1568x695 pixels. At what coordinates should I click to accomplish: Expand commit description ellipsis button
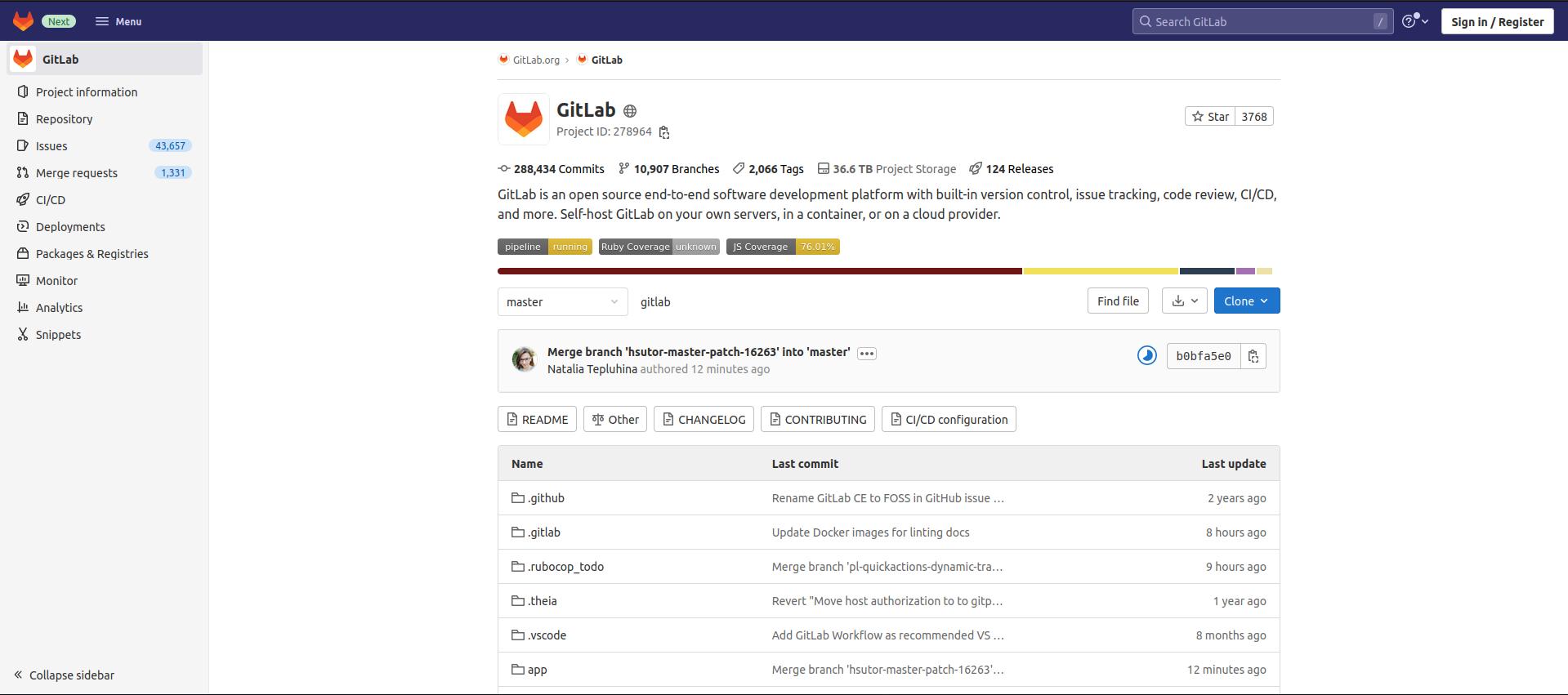tap(867, 354)
